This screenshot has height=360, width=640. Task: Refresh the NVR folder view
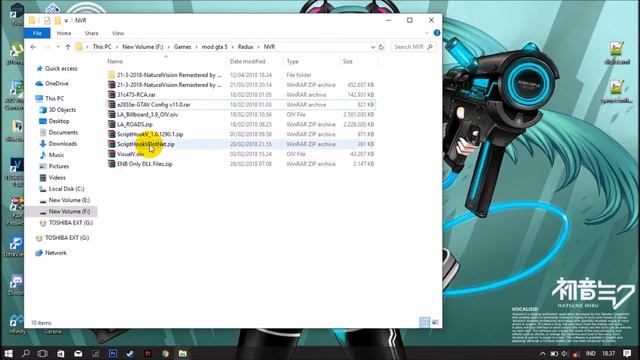click(381, 47)
